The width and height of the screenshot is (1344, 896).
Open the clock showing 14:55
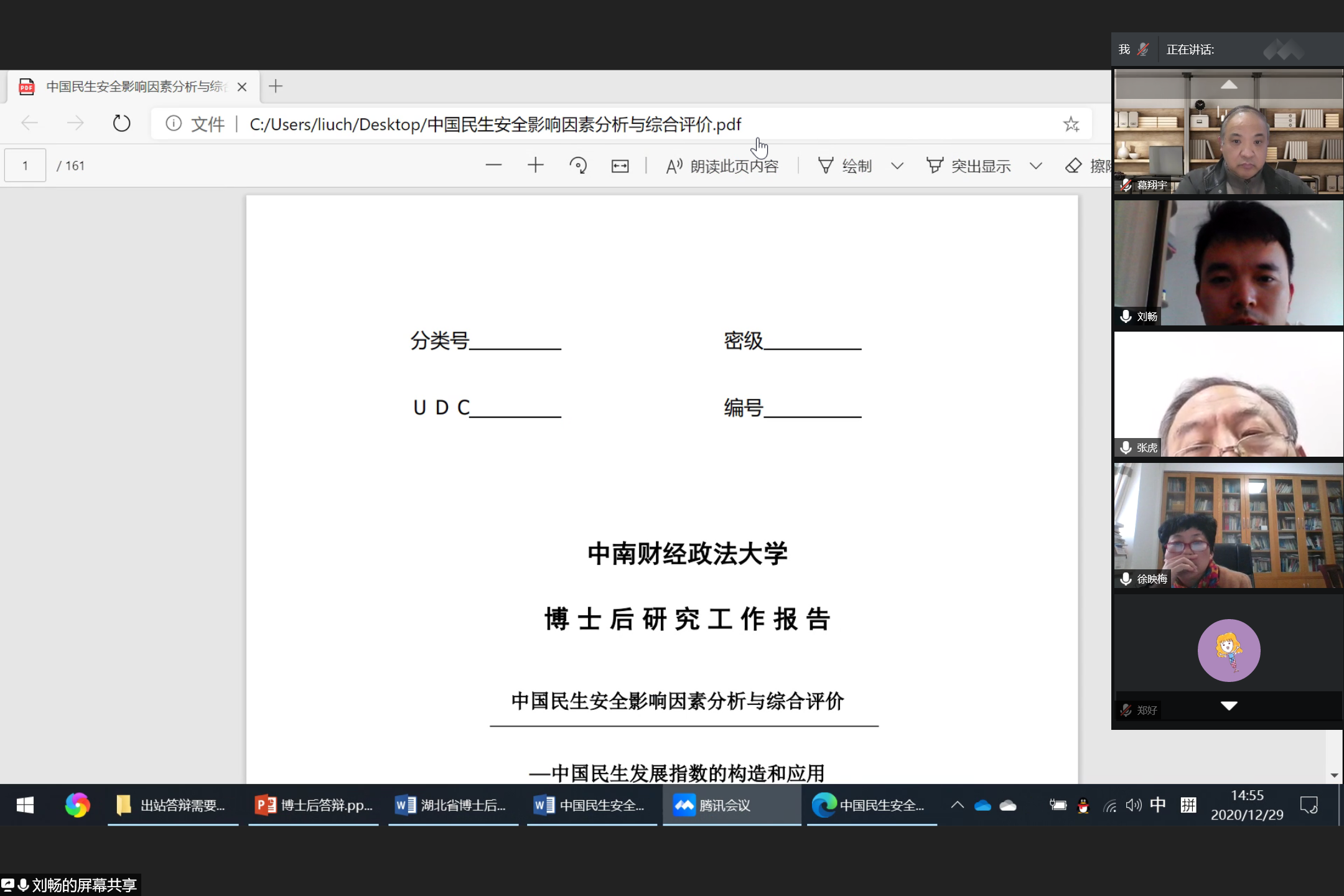pos(1247,805)
